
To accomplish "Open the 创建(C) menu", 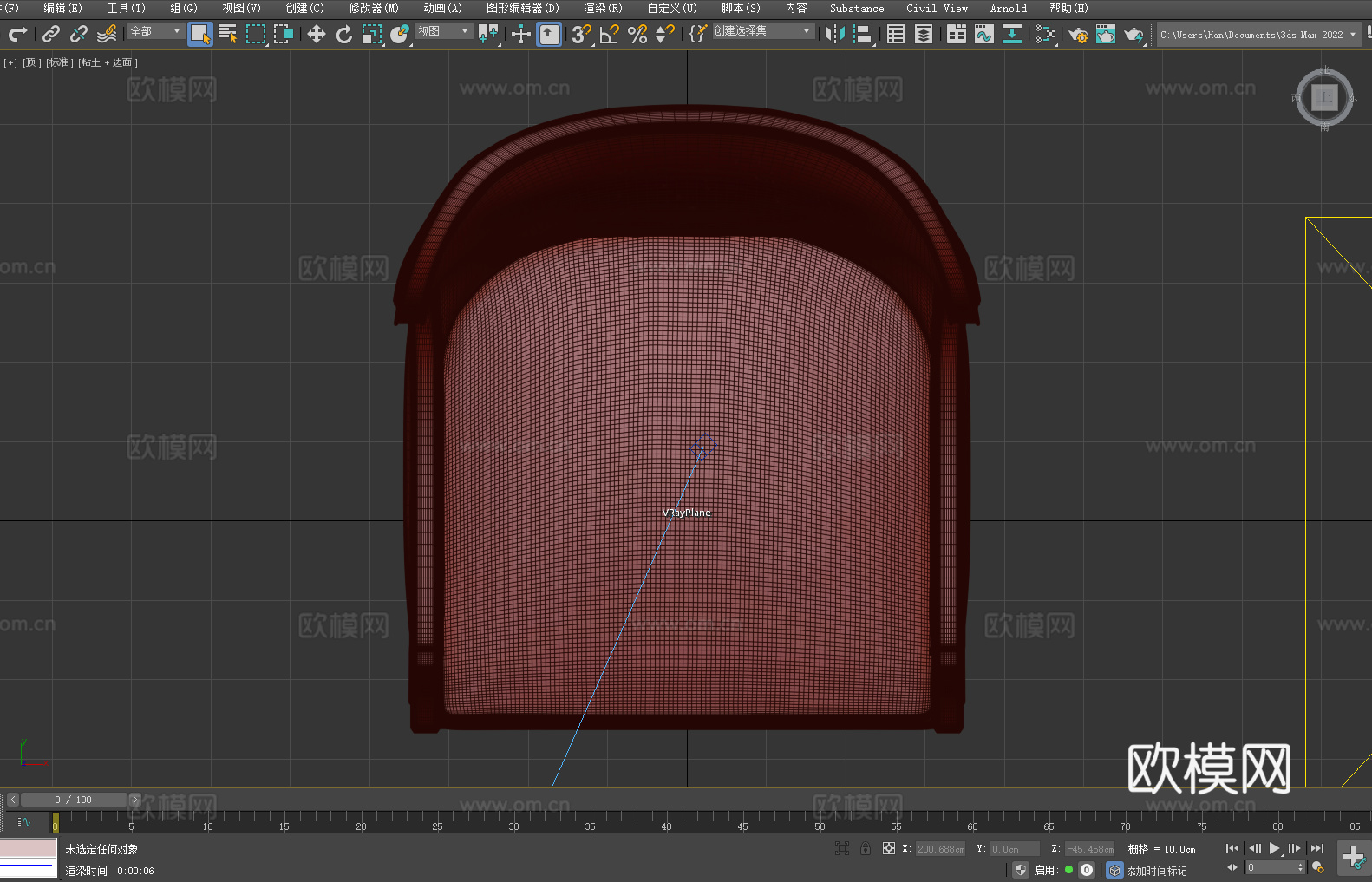I will (305, 8).
